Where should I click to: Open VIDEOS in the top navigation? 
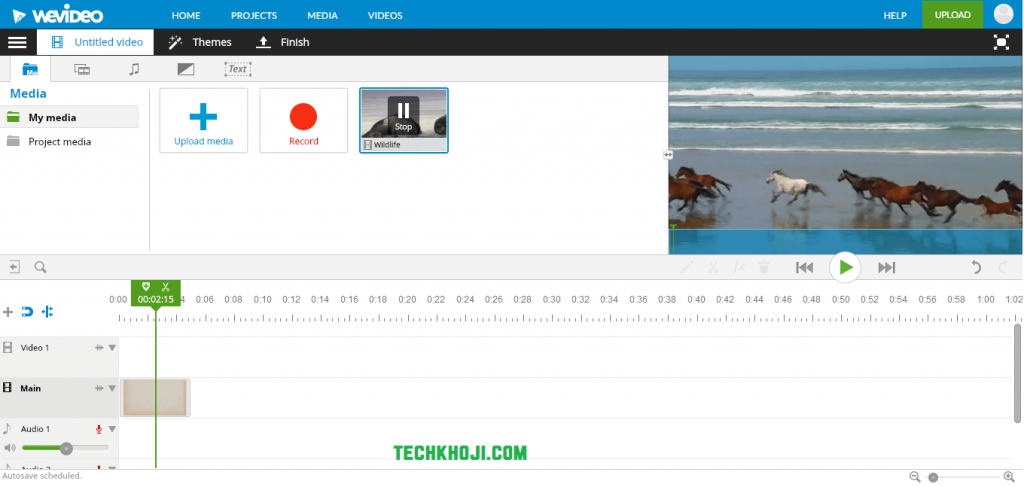(x=385, y=15)
